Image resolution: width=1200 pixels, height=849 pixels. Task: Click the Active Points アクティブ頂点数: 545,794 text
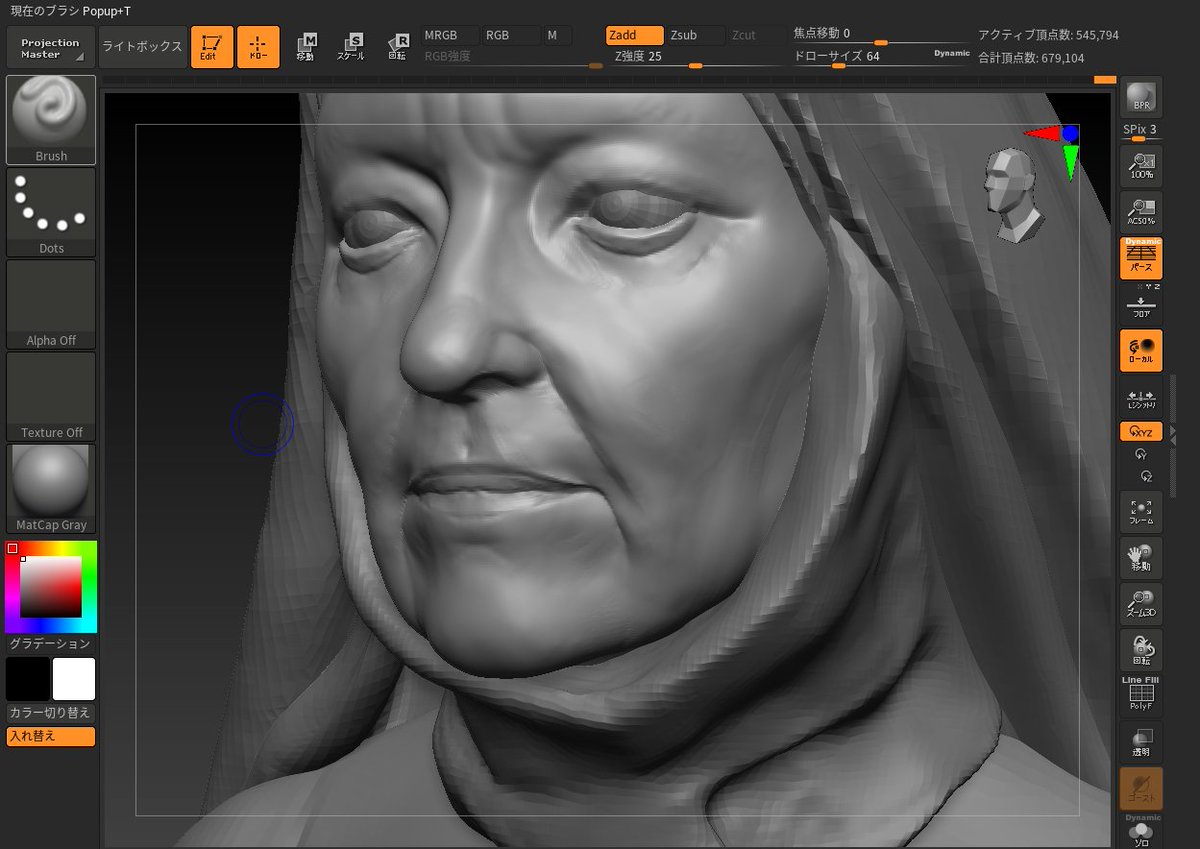point(1048,35)
